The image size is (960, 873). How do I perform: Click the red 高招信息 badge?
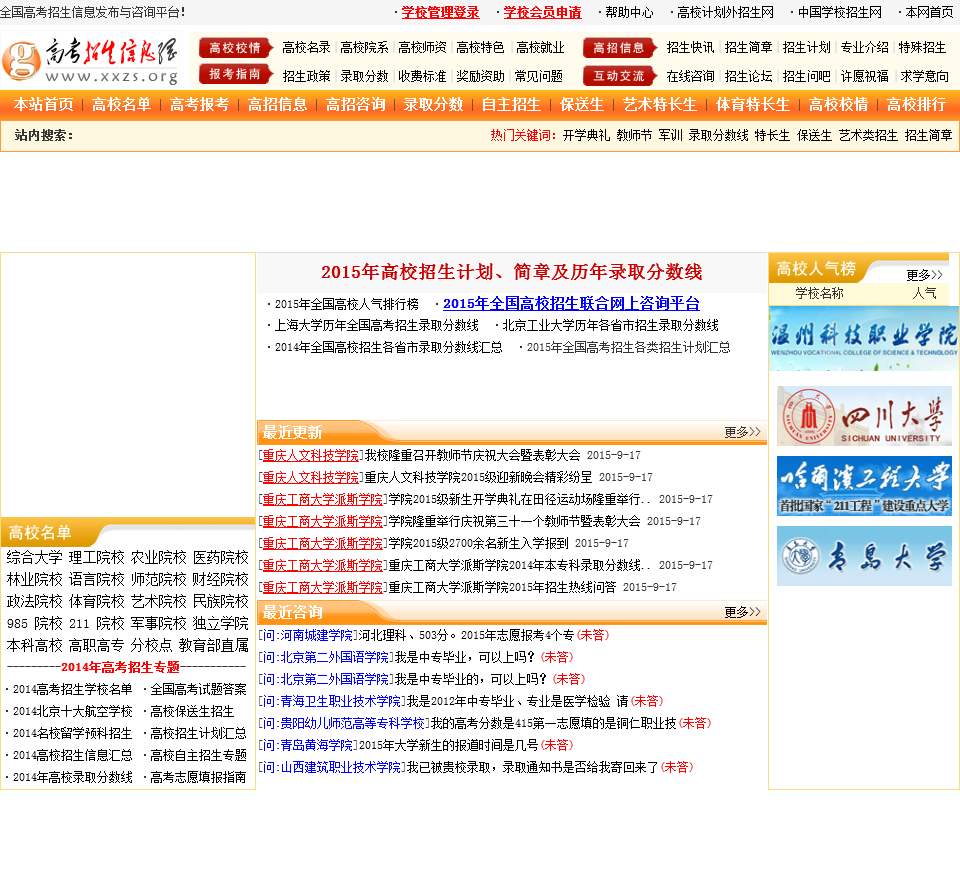pyautogui.click(x=620, y=48)
